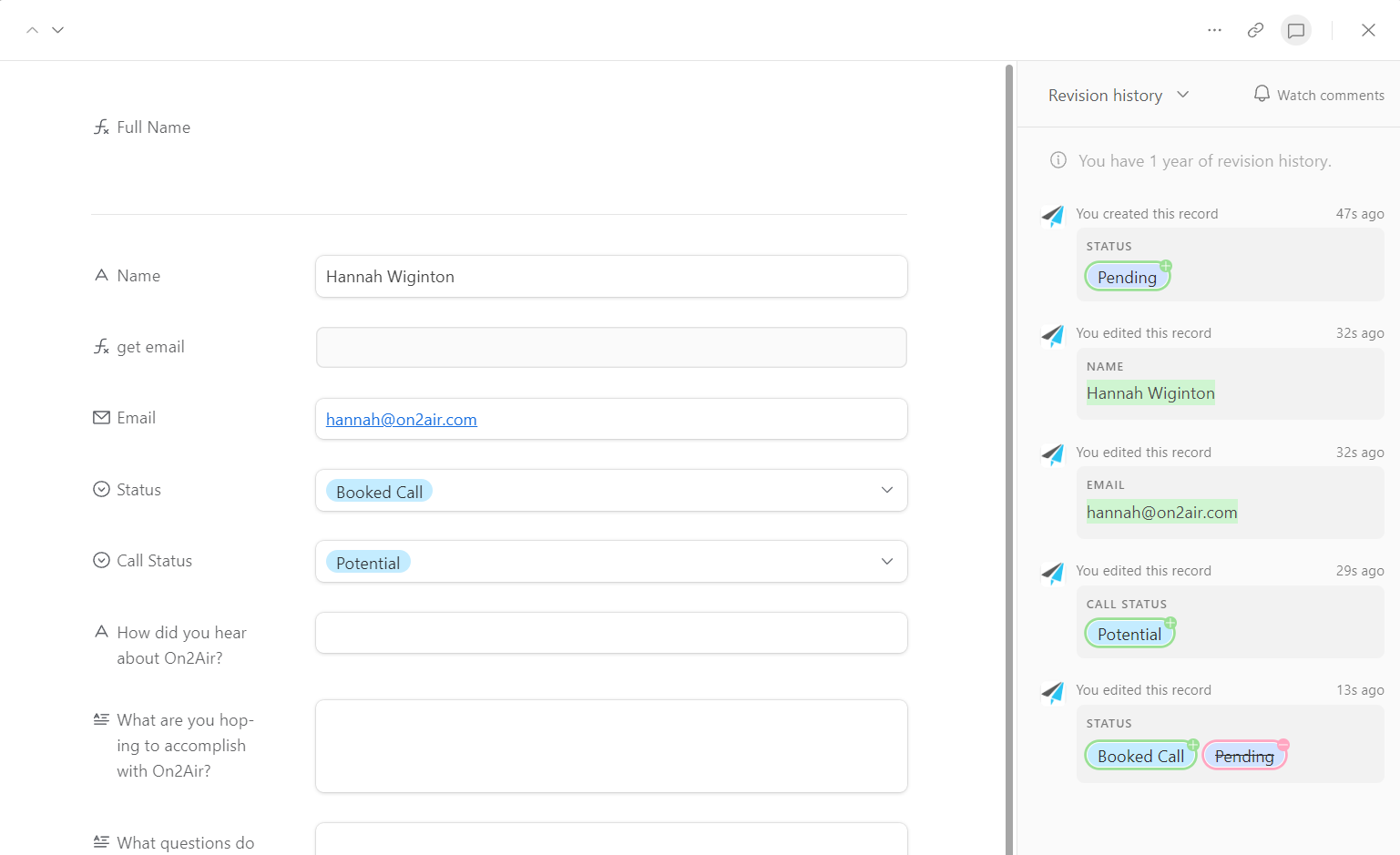Viewport: 1400px width, 855px height.
Task: Select the crossed-out Pending status token
Action: [x=1244, y=755]
